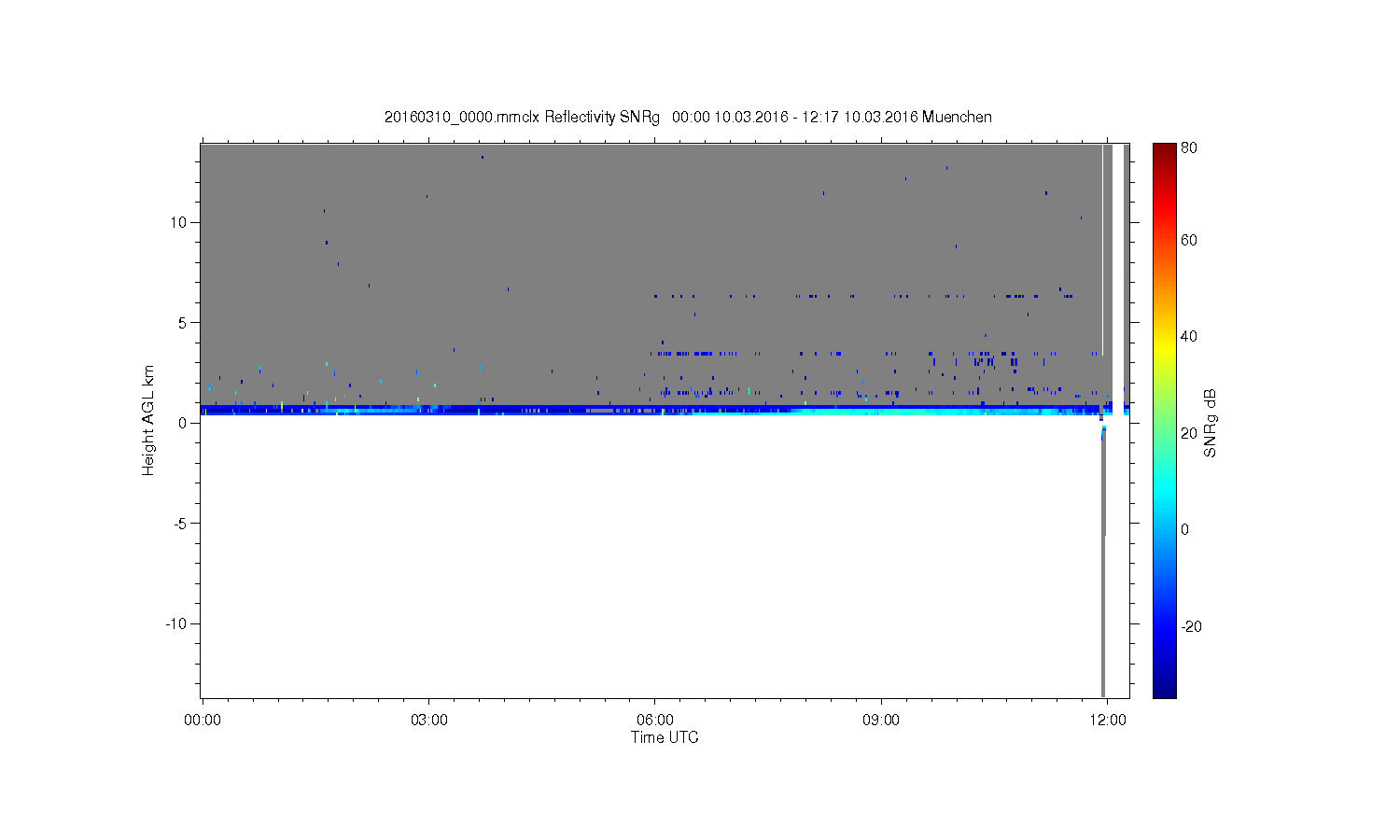Screen dimensions: 1400x840
Task: Click the colorbar tick label 80
Action: pyautogui.click(x=1189, y=148)
